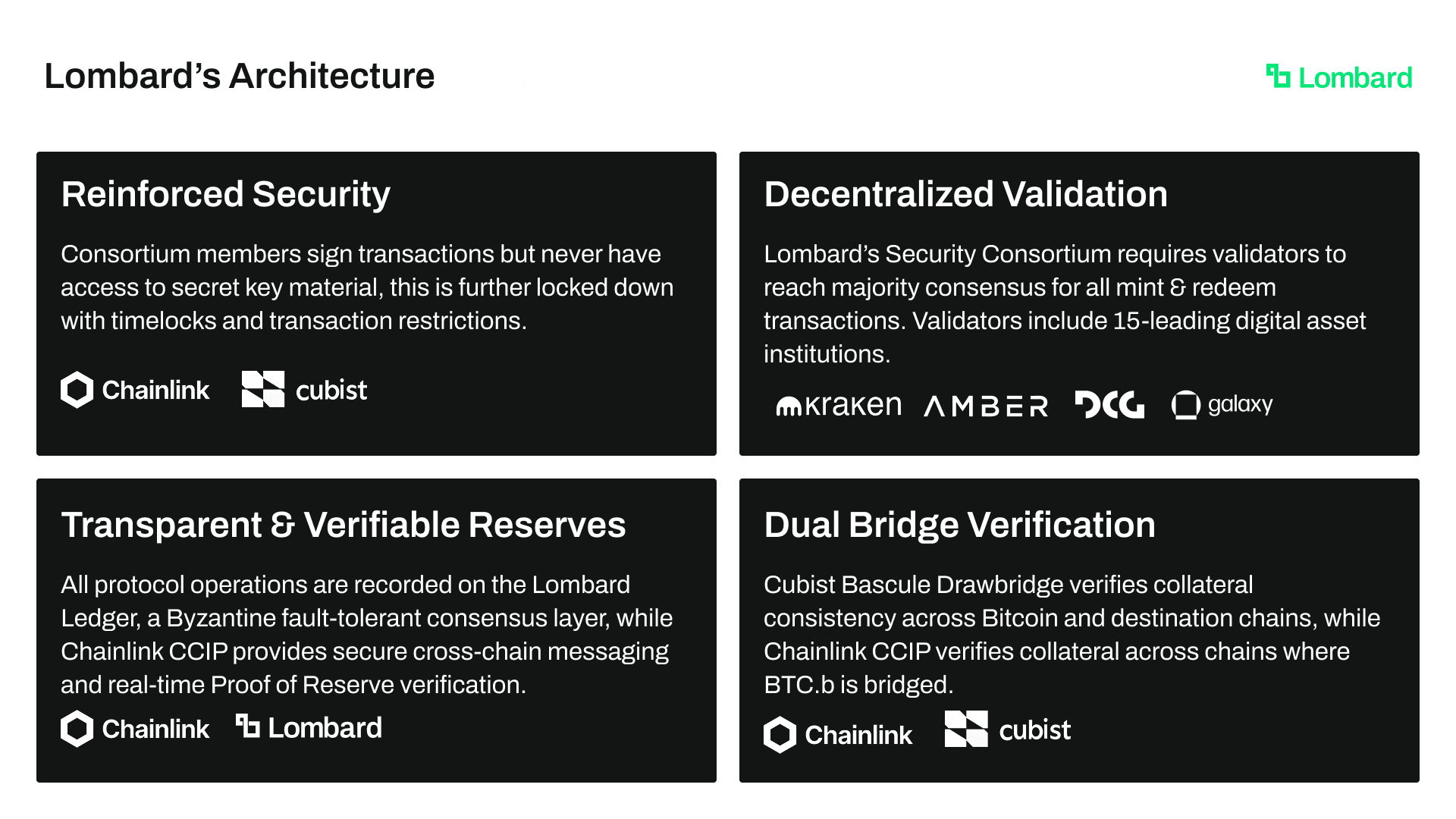1456x819 pixels.
Task: Click the Chainlink logo in Reinforced Security card
Action: pyautogui.click(x=135, y=390)
